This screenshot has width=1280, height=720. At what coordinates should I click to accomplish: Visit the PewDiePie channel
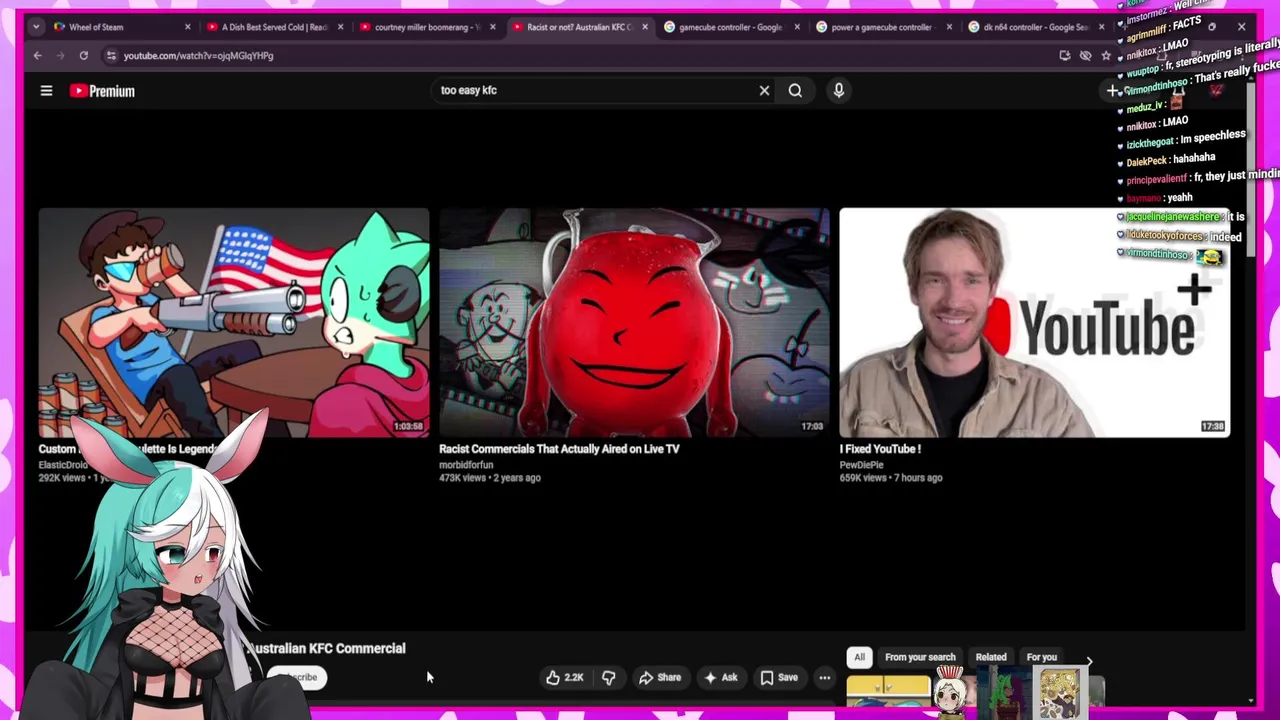[861, 465]
